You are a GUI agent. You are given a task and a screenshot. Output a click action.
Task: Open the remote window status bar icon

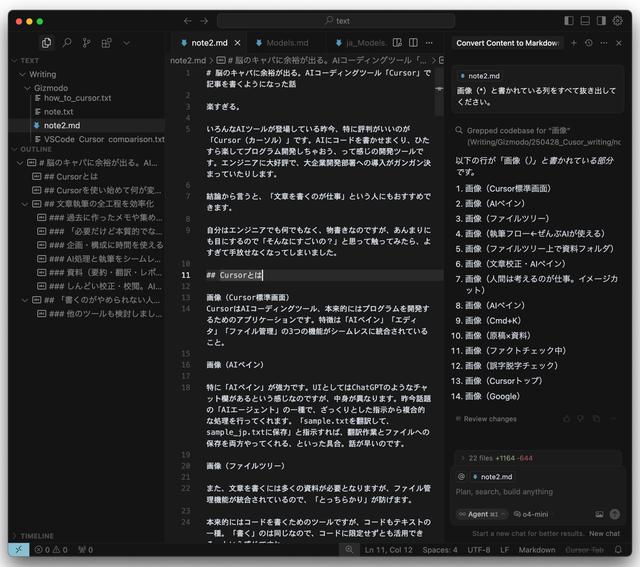[x=19, y=550]
